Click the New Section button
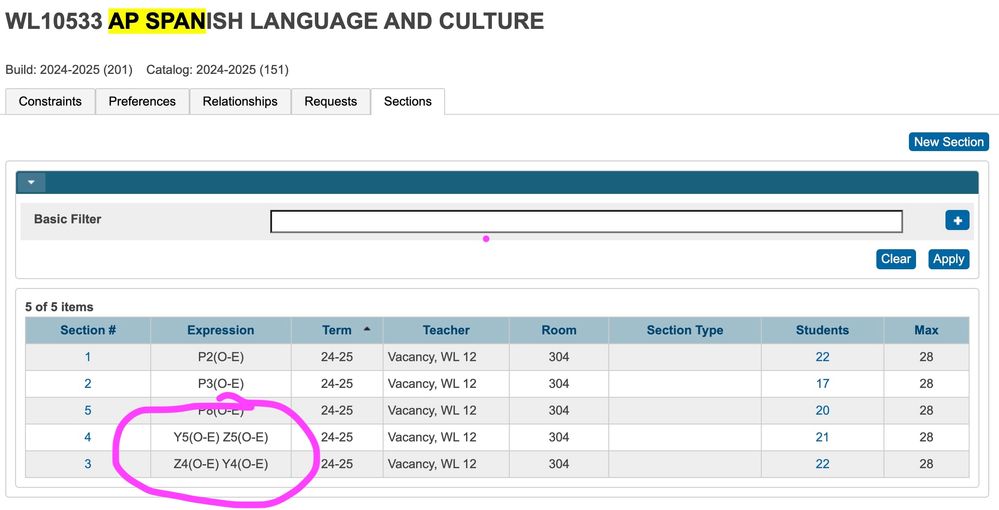 pyautogui.click(x=948, y=142)
